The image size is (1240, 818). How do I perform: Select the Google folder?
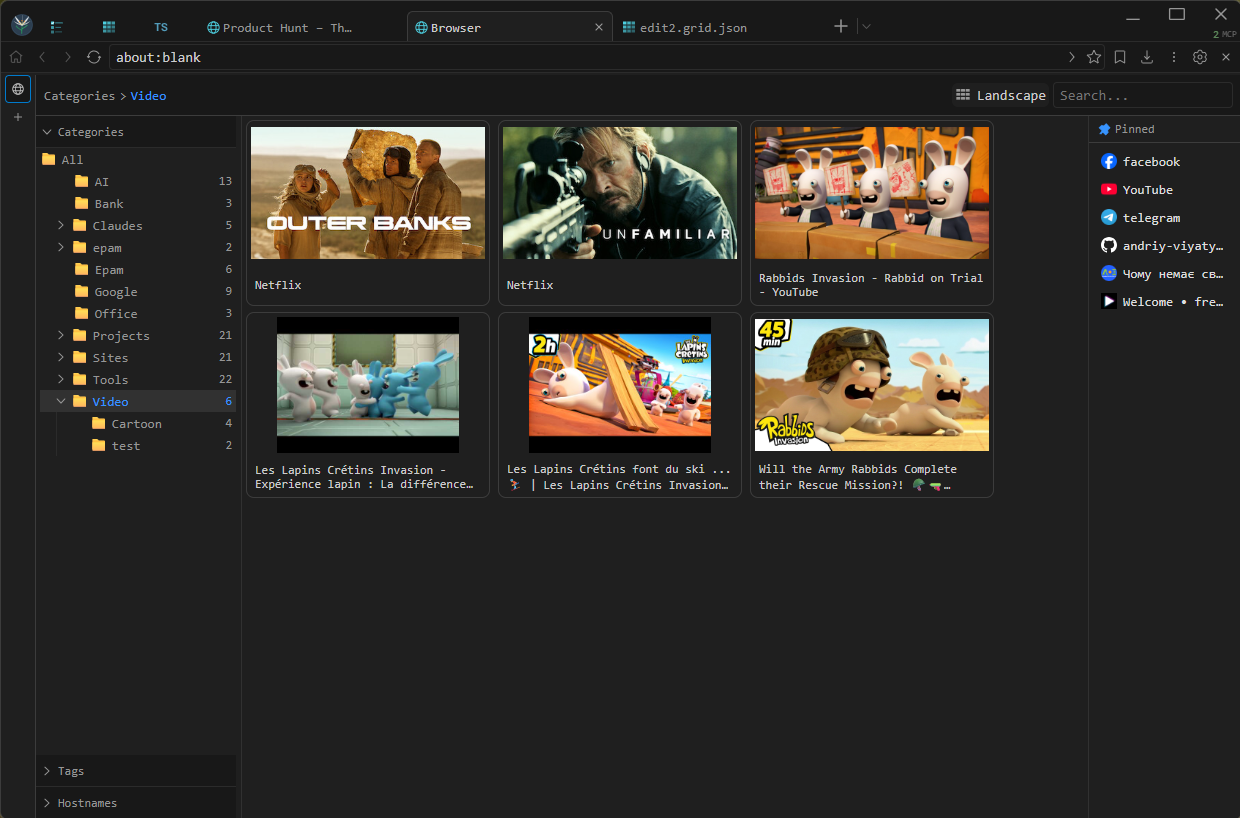[x=137, y=292]
